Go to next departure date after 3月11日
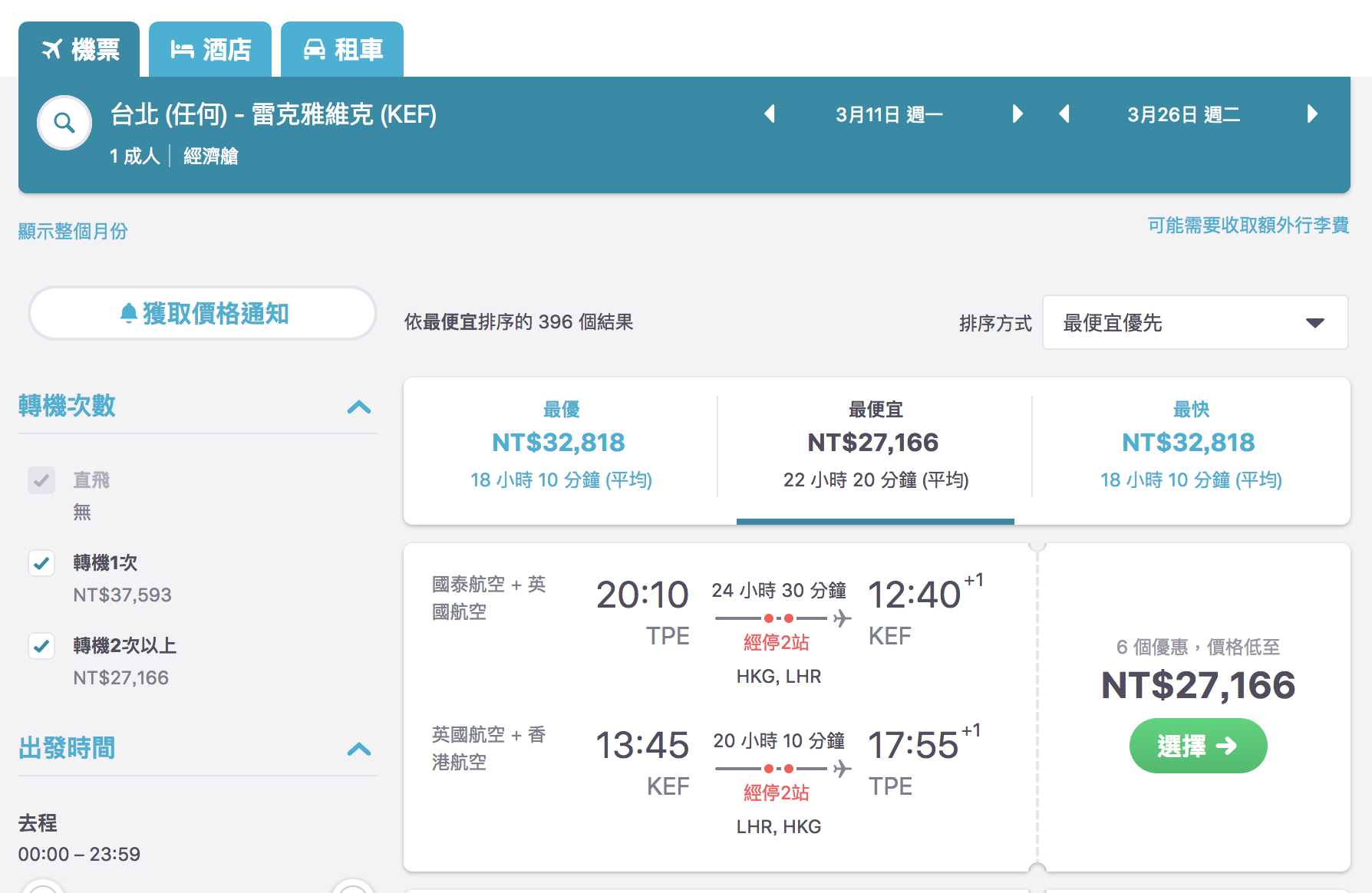 click(1017, 114)
